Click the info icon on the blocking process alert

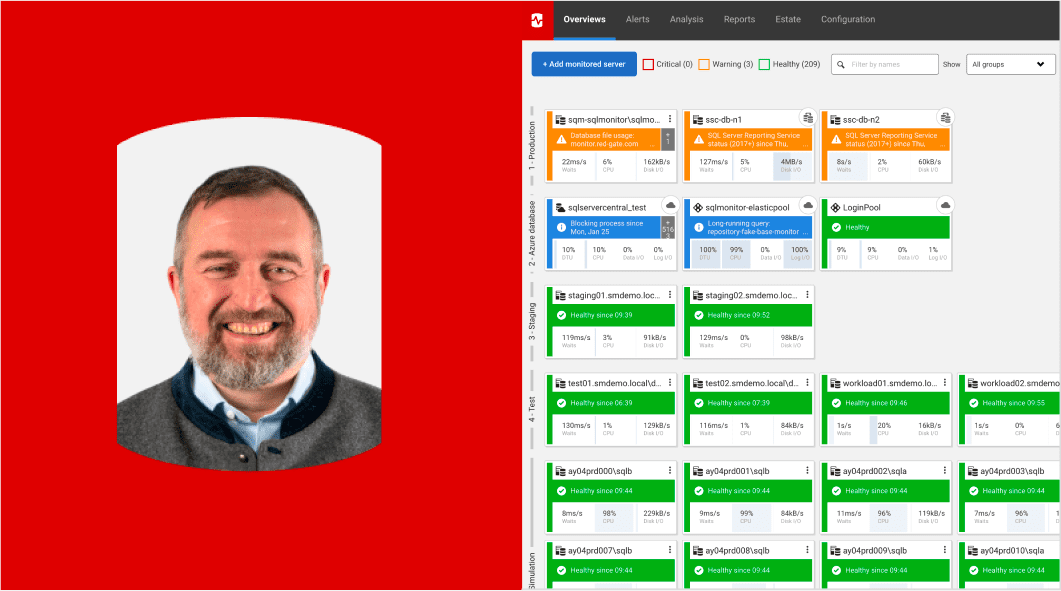(x=560, y=225)
